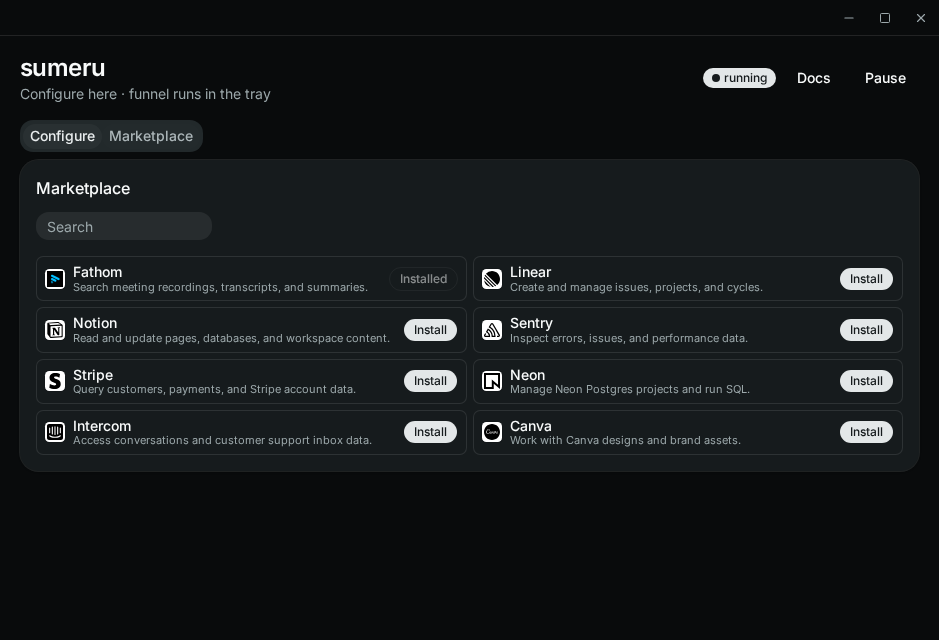
Task: Install the Stripe integration
Action: pyautogui.click(x=430, y=381)
